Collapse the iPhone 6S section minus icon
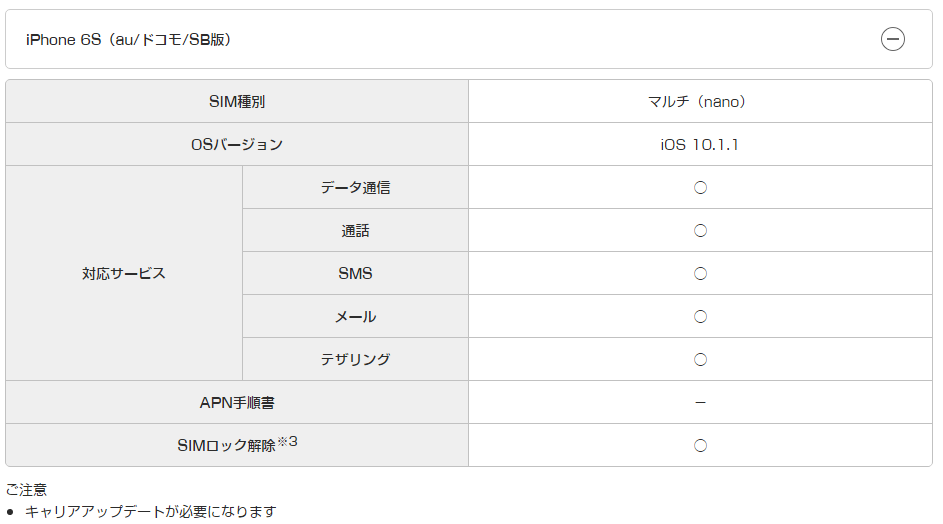The height and width of the screenshot is (524, 943). (x=892, y=39)
